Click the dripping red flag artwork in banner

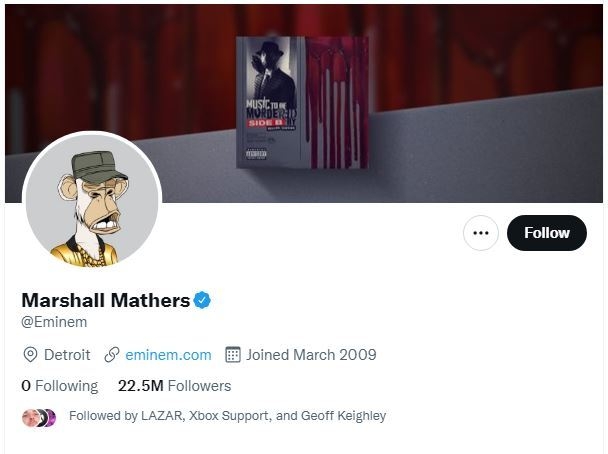pyautogui.click(x=337, y=103)
